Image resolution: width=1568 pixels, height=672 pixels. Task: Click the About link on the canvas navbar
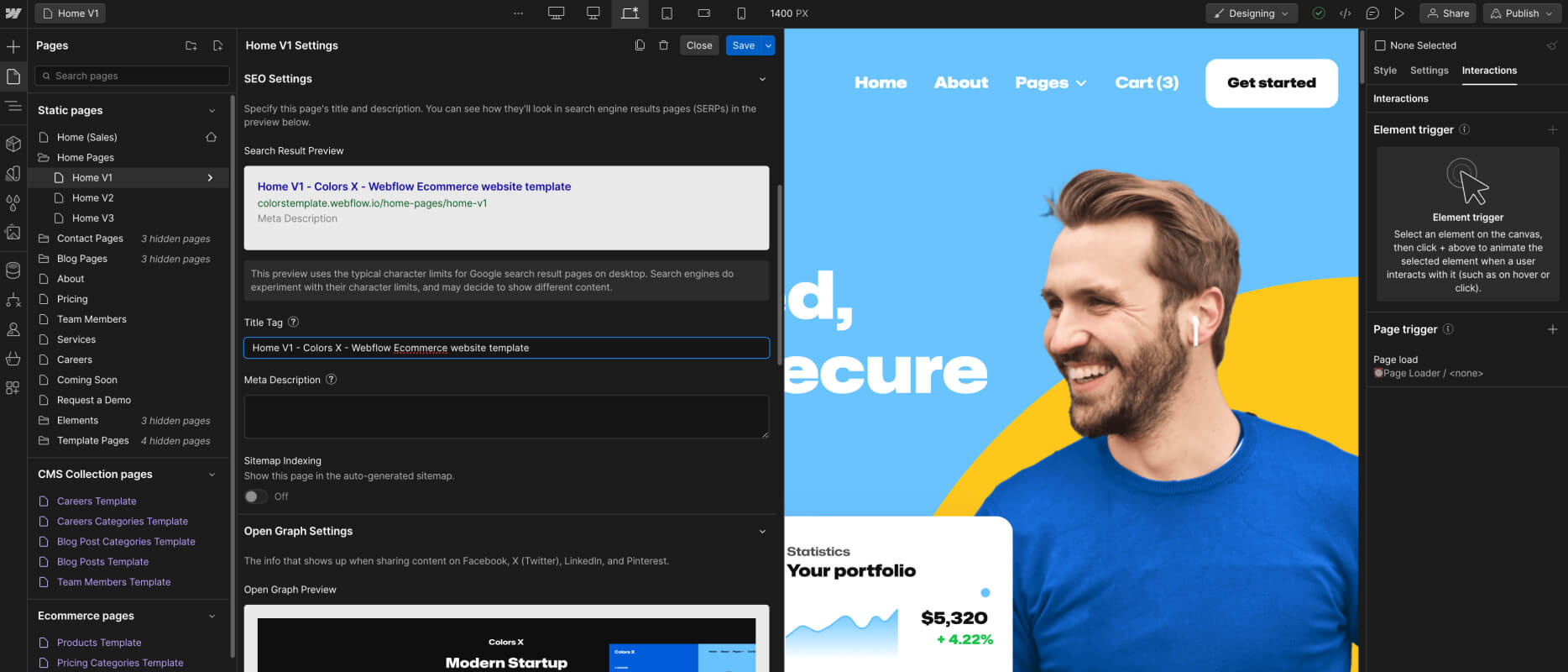(x=961, y=82)
